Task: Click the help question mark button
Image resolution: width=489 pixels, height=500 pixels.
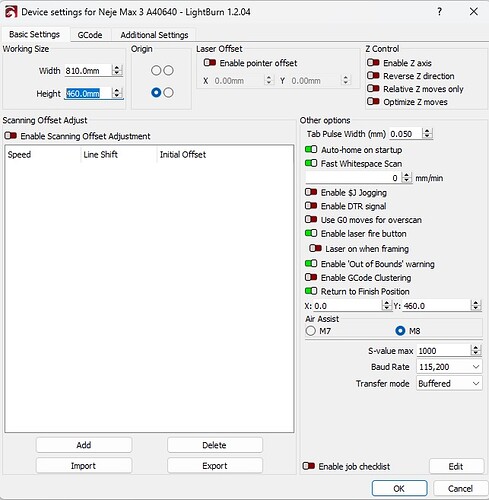Action: coord(439,12)
